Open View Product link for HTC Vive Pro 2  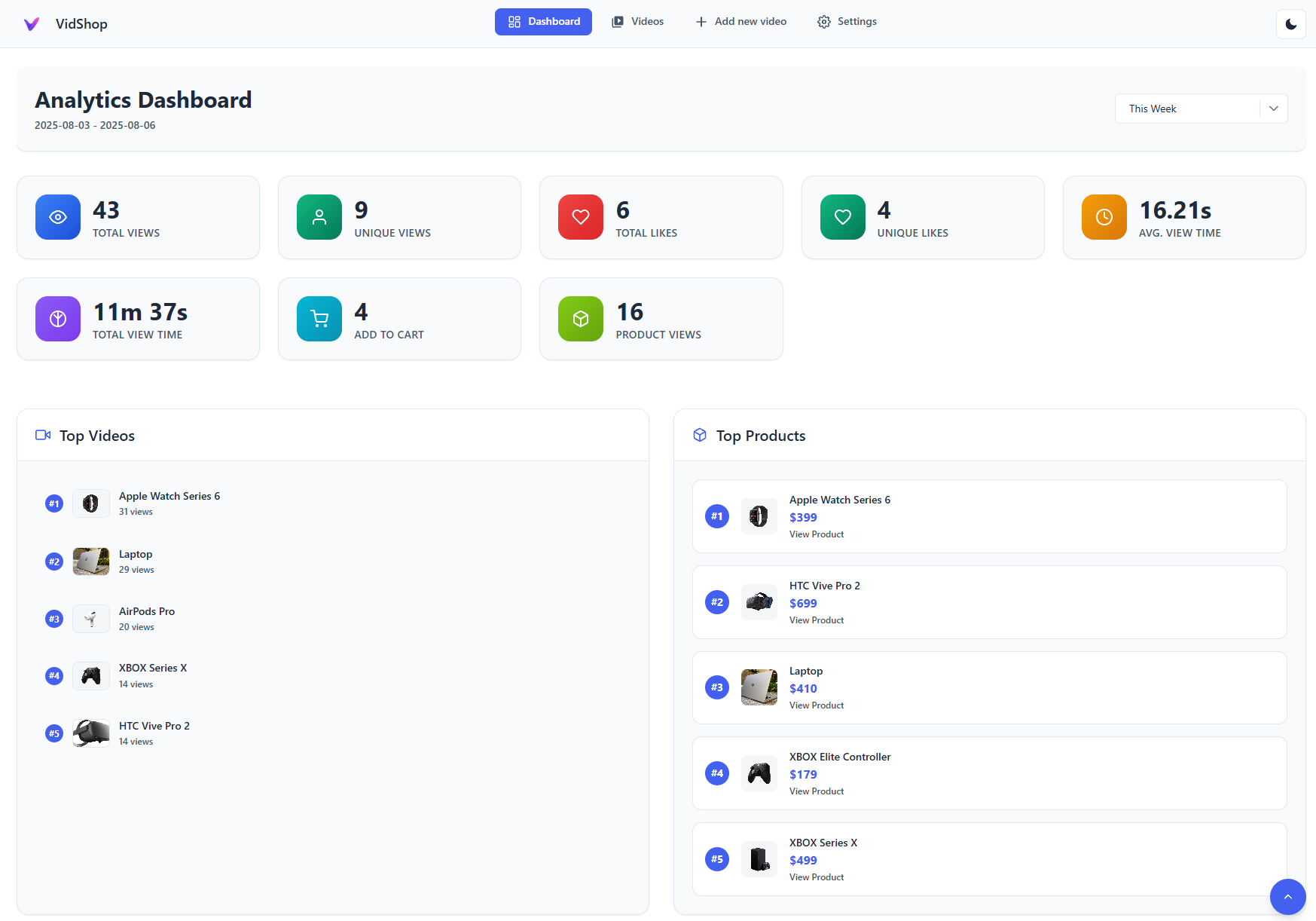(x=817, y=620)
